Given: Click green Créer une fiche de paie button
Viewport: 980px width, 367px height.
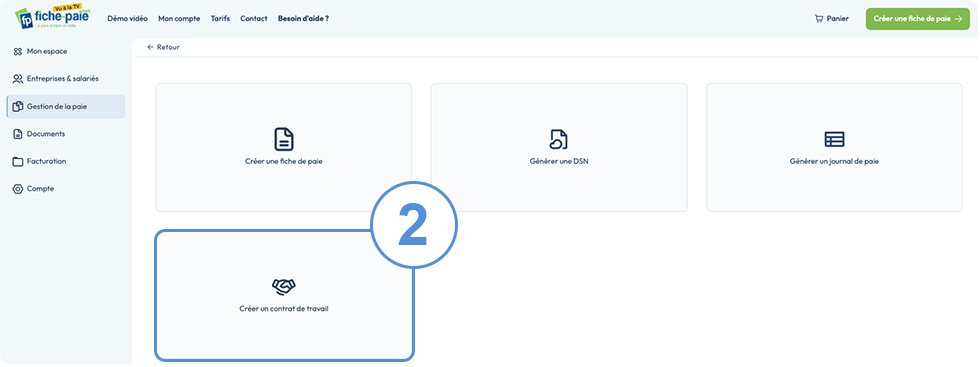Looking at the screenshot, I should 918,19.
